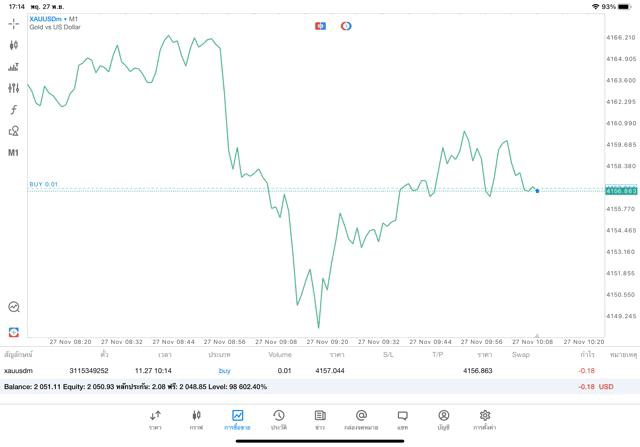Open the XAUUSDm symbol title selector
The image size is (640, 447).
click(54, 19)
